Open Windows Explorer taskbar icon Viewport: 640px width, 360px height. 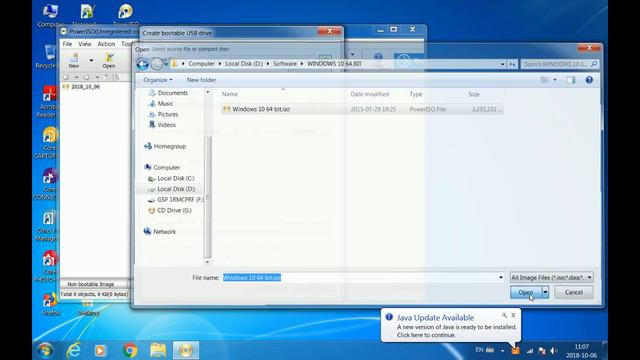(x=158, y=350)
